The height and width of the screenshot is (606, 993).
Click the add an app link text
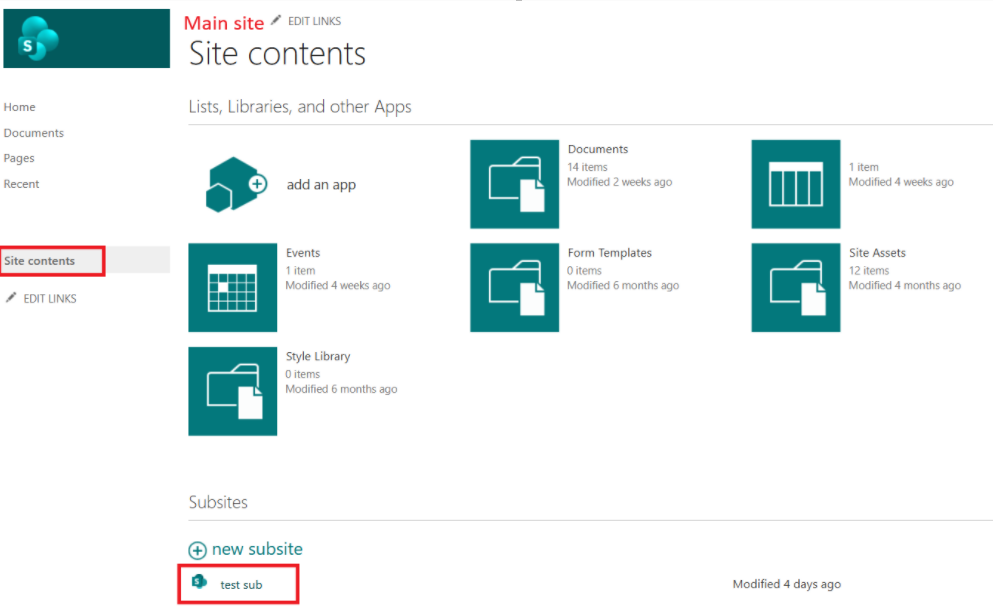(321, 185)
